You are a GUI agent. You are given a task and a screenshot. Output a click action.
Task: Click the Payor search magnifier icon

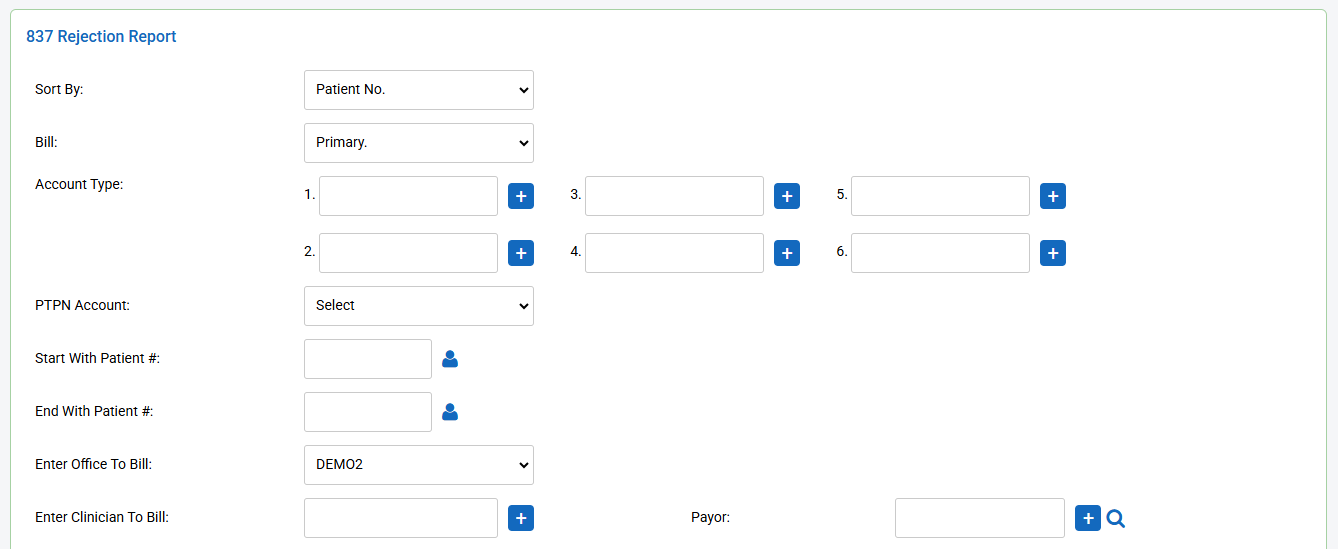tap(1116, 518)
